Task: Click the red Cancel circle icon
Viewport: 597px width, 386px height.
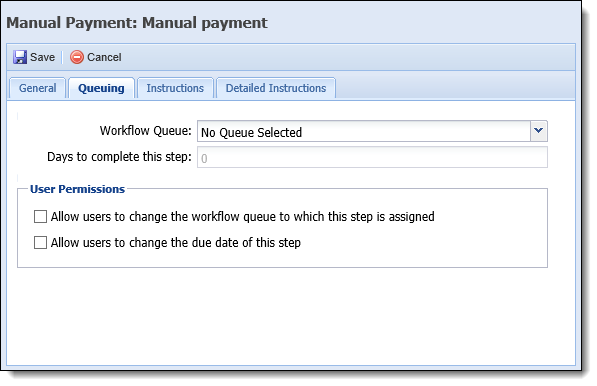Action: tap(77, 57)
